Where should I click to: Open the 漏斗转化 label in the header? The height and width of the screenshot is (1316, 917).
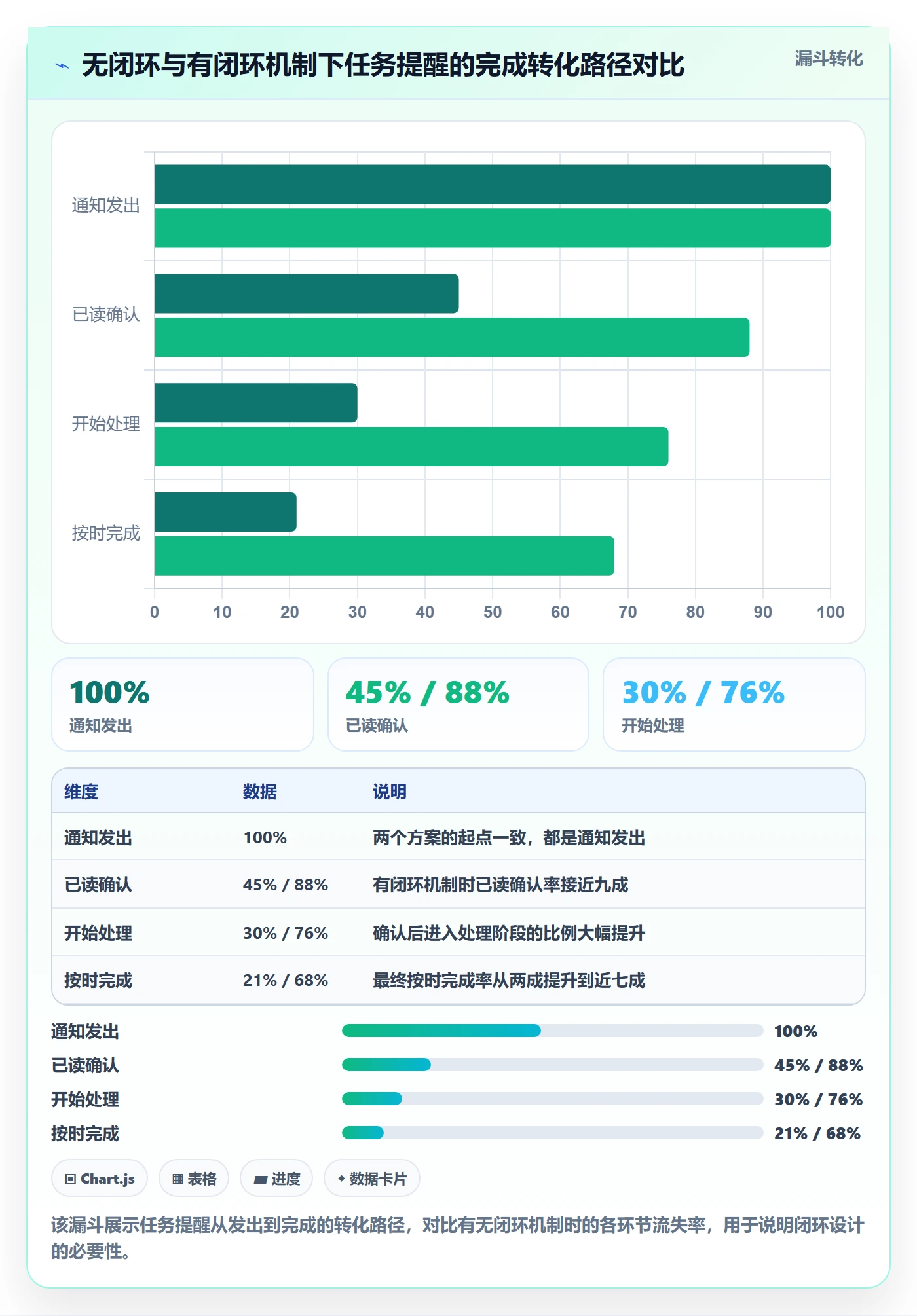pos(829,59)
